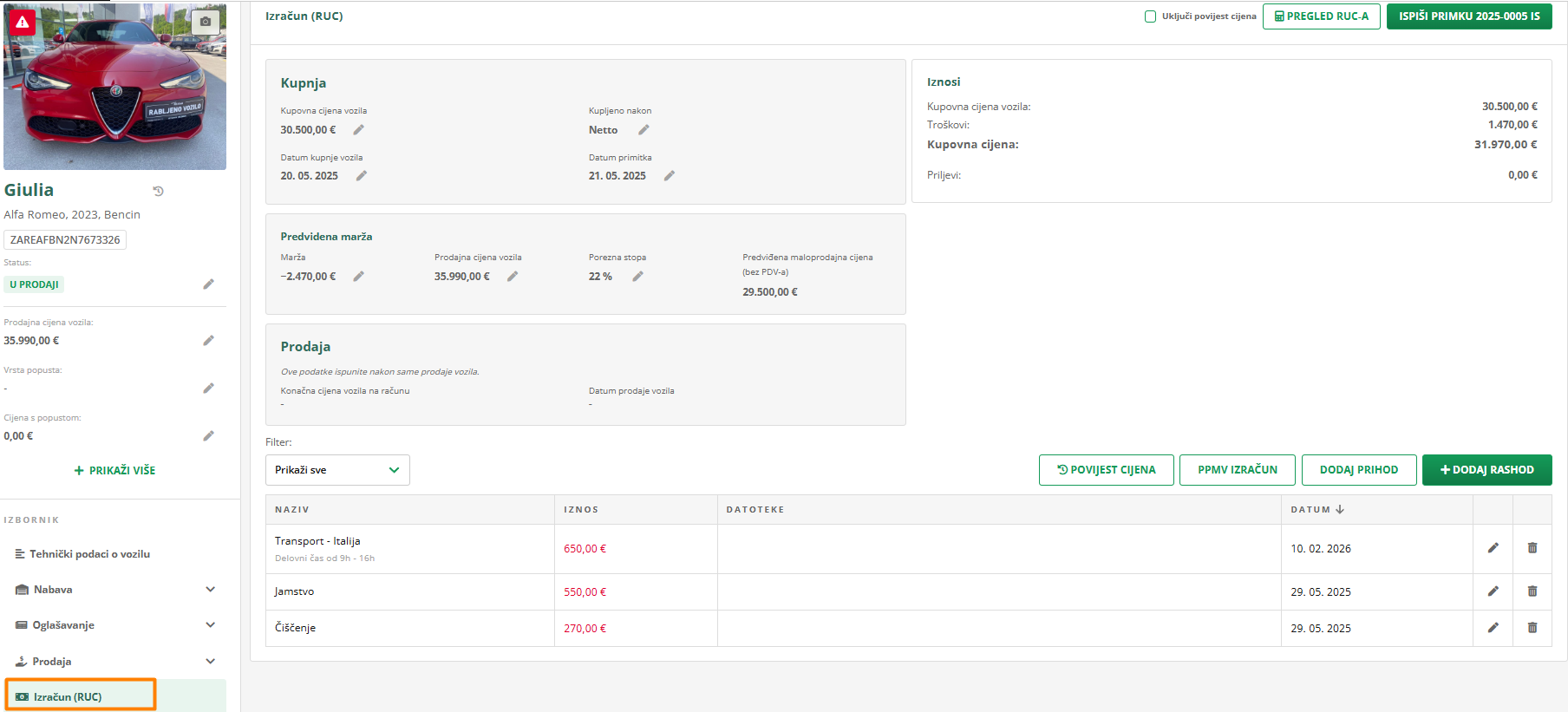Expand the Prodaja menu section
1568x712 pixels.
[210, 662]
